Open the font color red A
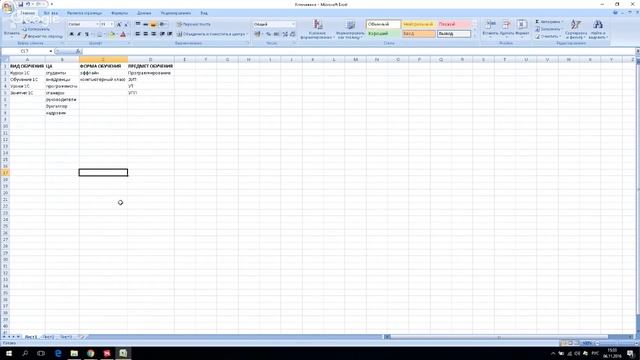The height and width of the screenshot is (360, 640). pyautogui.click(x=123, y=34)
